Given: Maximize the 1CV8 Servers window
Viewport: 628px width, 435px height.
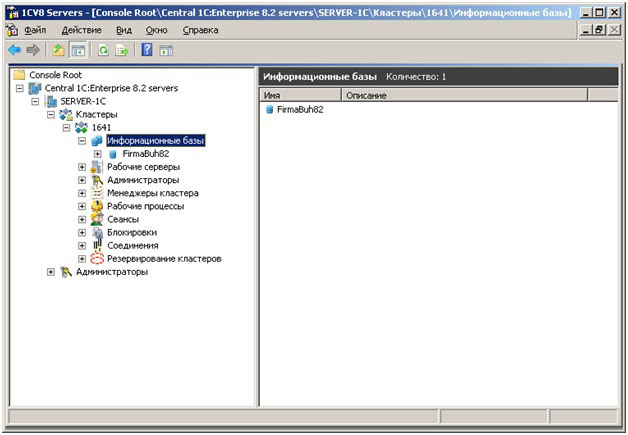Looking at the screenshot, I should coord(599,12).
